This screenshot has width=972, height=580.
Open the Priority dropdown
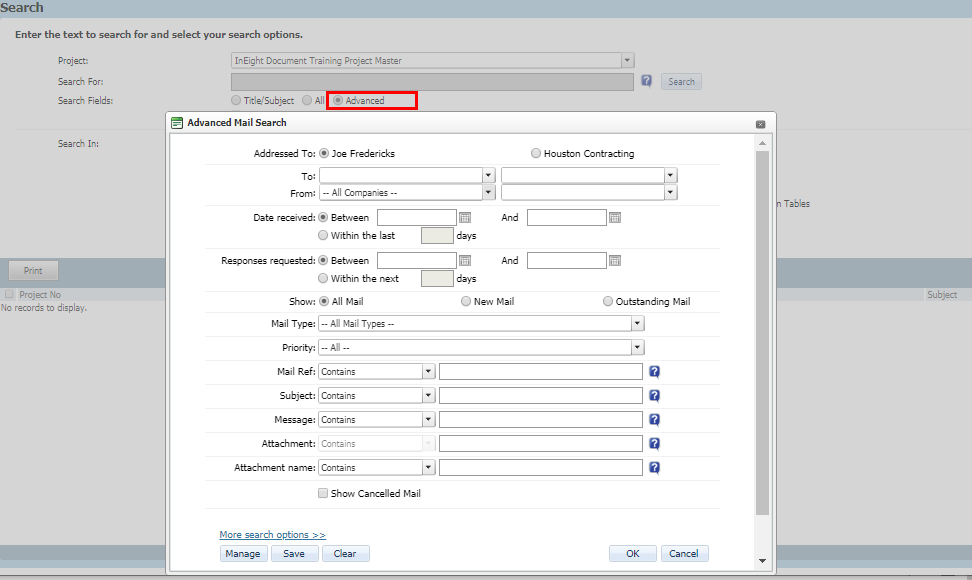(x=637, y=347)
